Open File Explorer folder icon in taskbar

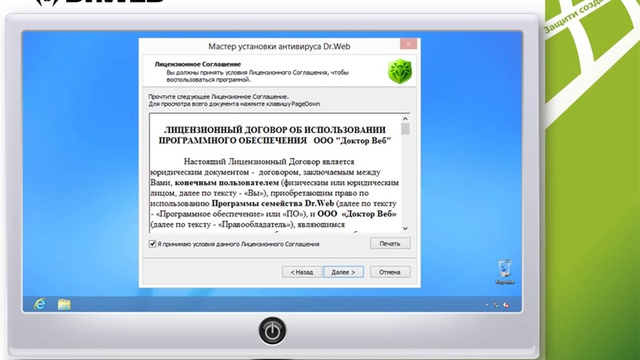64,304
